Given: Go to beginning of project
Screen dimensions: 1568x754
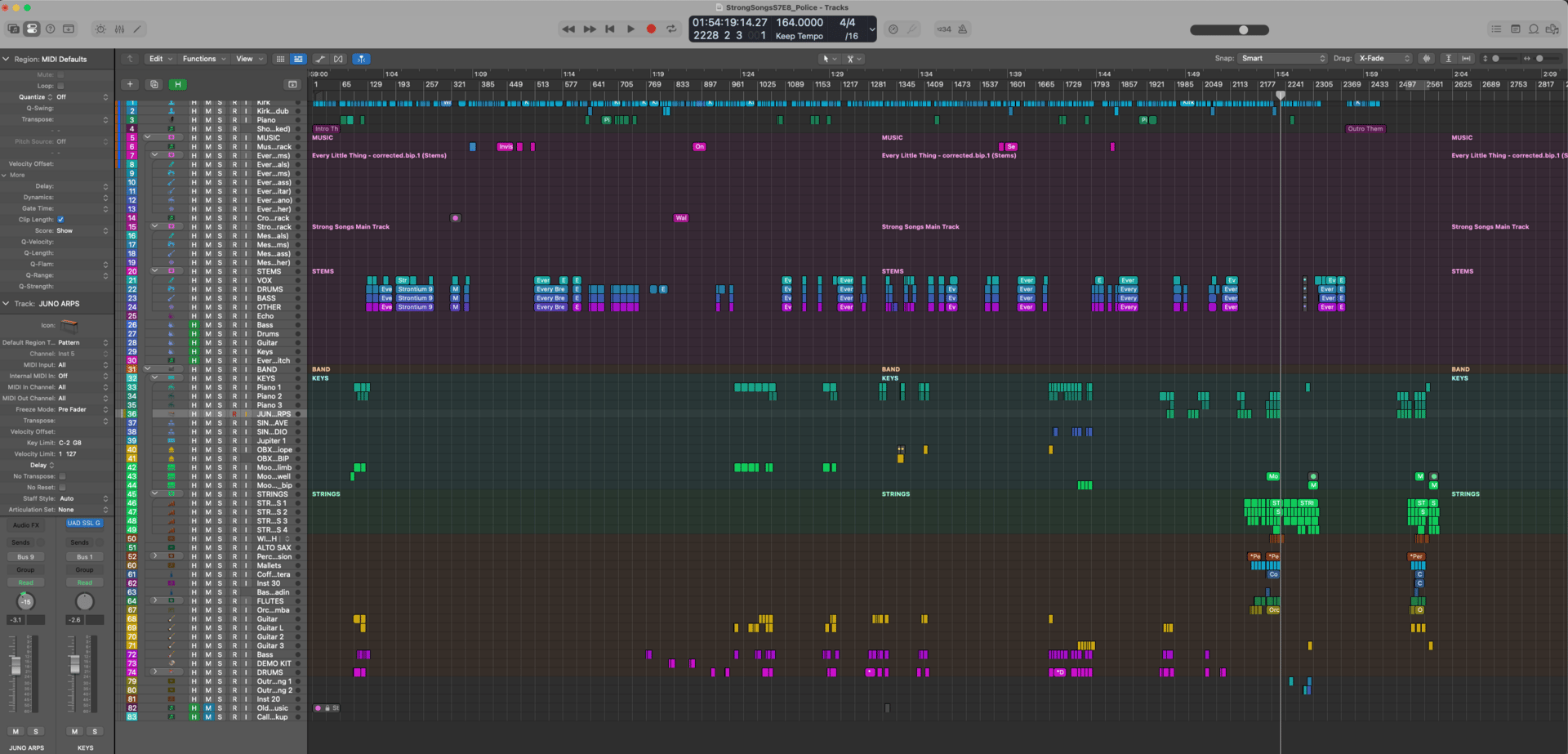Looking at the screenshot, I should [x=610, y=29].
